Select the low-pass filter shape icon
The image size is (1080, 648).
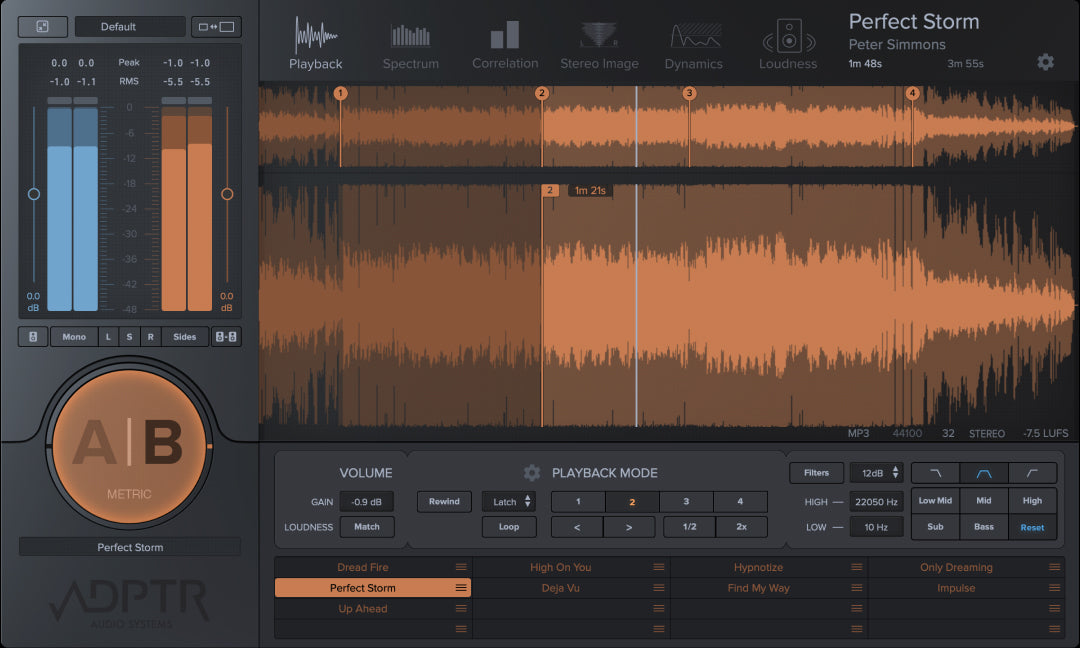(x=936, y=473)
